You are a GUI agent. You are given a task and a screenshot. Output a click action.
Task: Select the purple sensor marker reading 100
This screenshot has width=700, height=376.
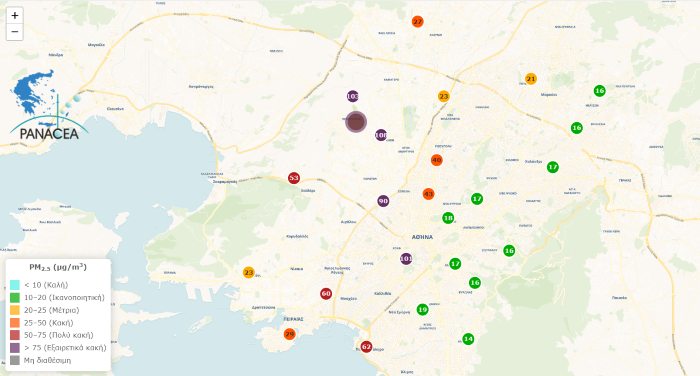click(x=381, y=135)
